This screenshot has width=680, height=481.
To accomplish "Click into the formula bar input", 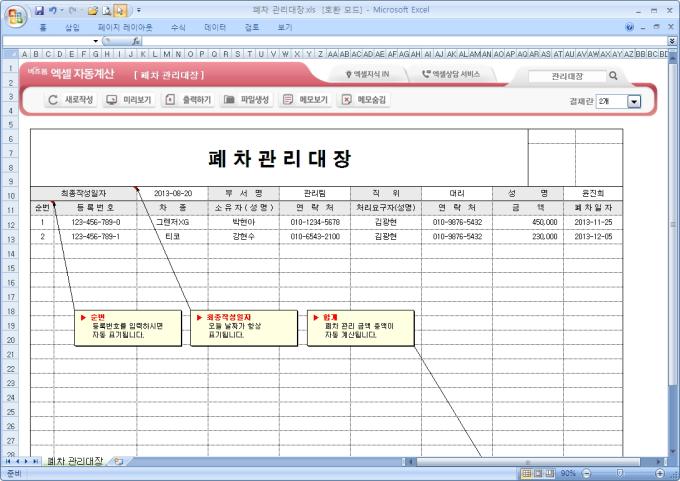I will tap(405, 41).
